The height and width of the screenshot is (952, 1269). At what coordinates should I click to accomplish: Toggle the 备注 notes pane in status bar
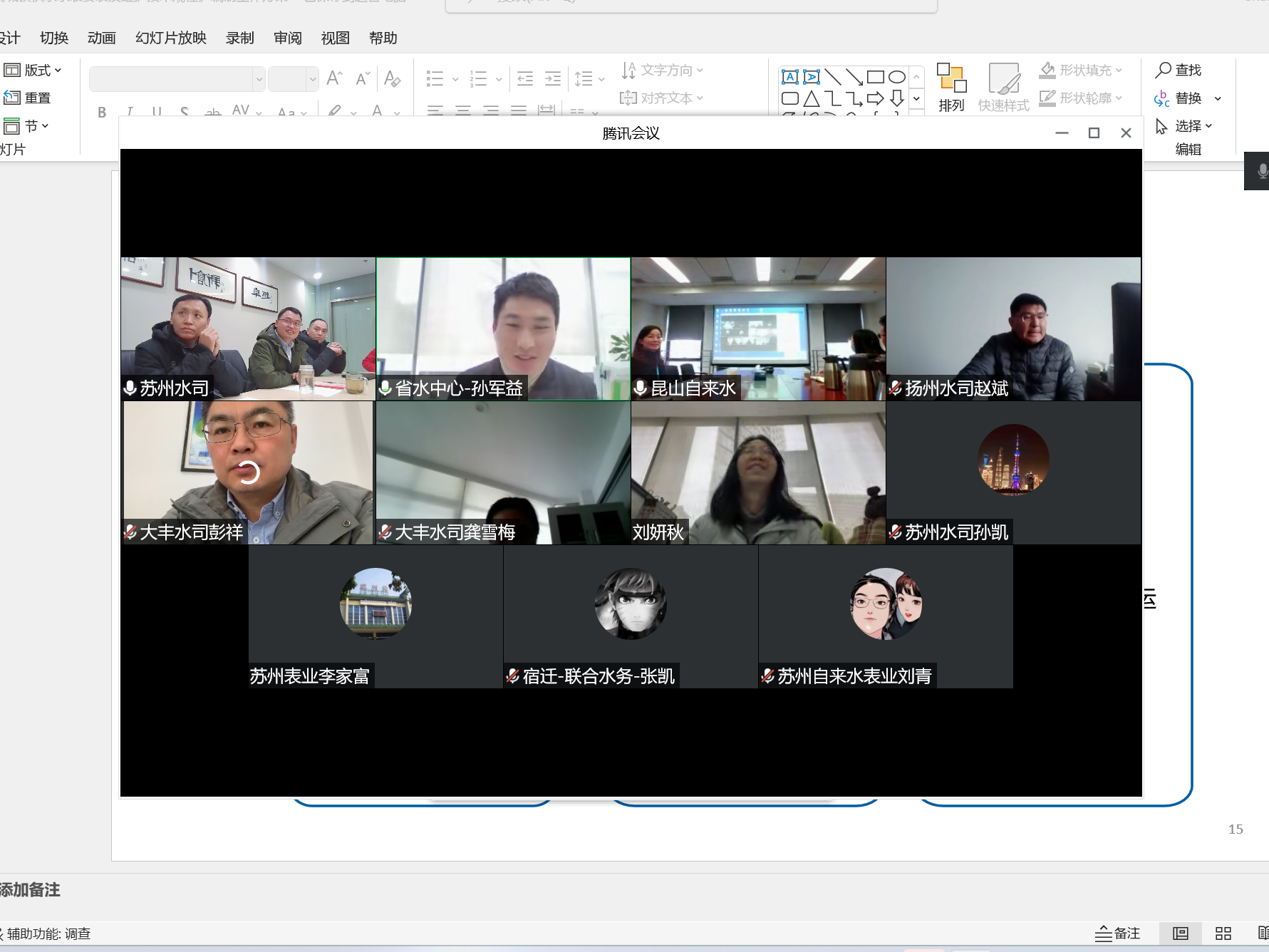(x=1118, y=933)
